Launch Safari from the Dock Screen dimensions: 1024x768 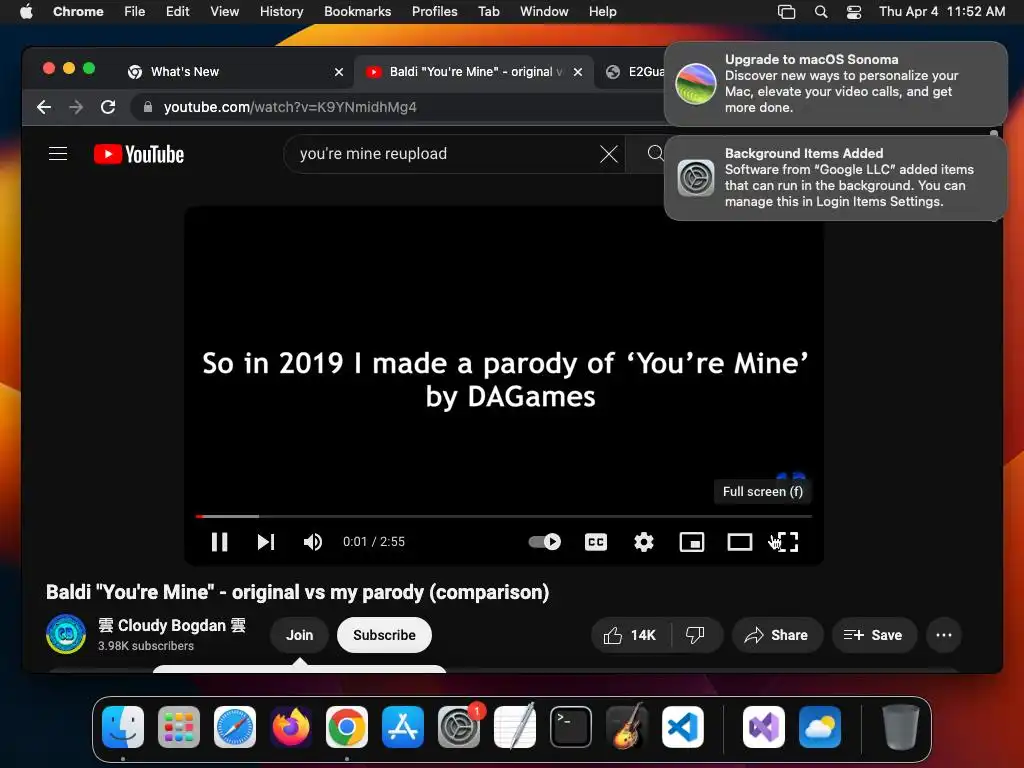(234, 727)
